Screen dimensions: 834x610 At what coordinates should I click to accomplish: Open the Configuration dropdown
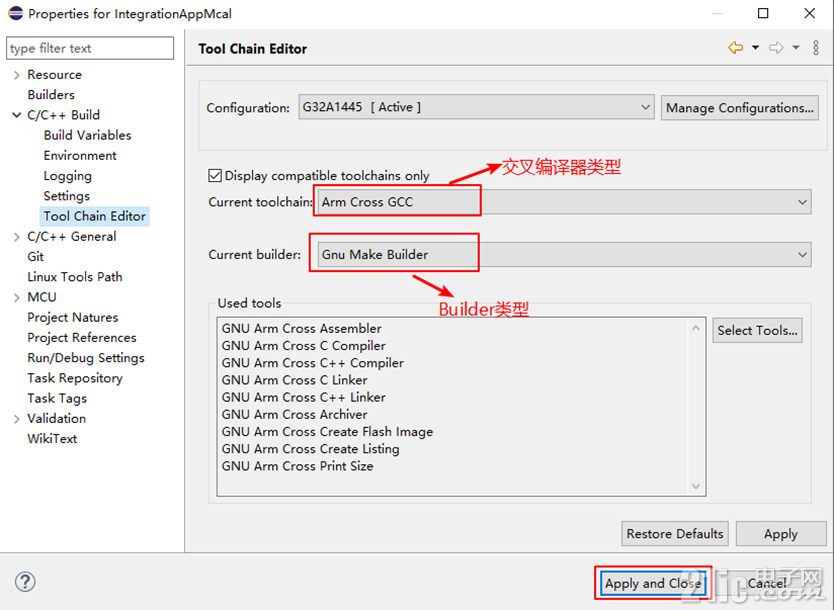(x=476, y=107)
